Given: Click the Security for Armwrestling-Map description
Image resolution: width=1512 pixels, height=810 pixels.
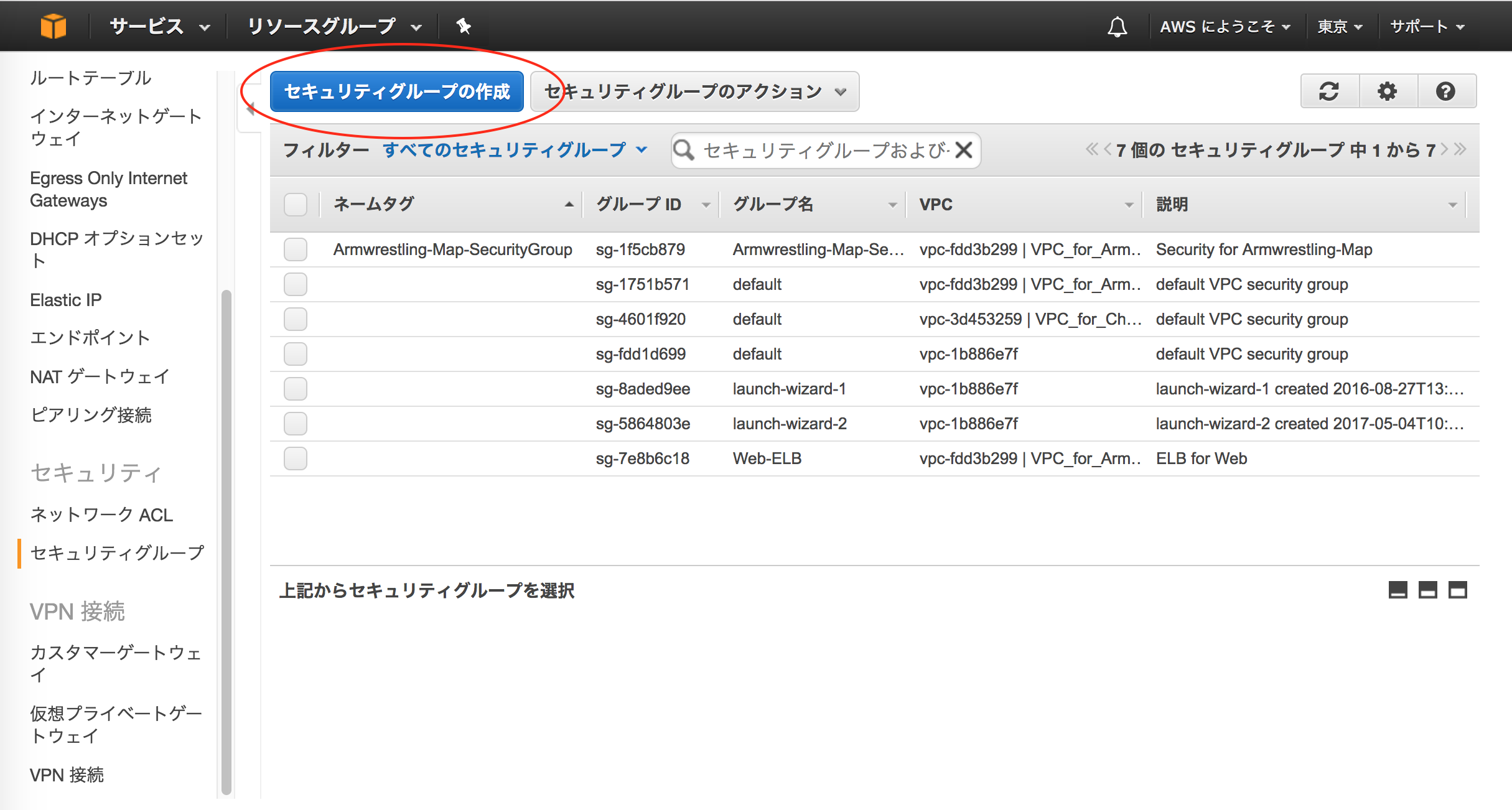Looking at the screenshot, I should pyautogui.click(x=1264, y=249).
